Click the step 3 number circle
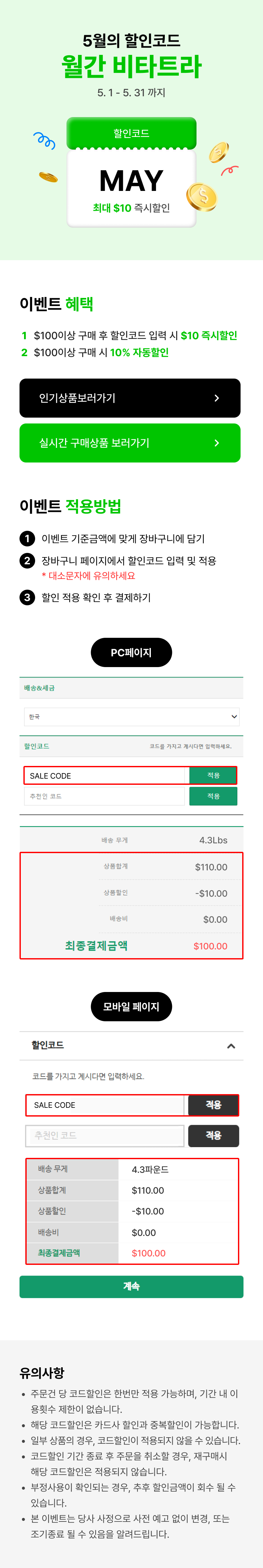The width and height of the screenshot is (263, 1568). click(x=27, y=597)
